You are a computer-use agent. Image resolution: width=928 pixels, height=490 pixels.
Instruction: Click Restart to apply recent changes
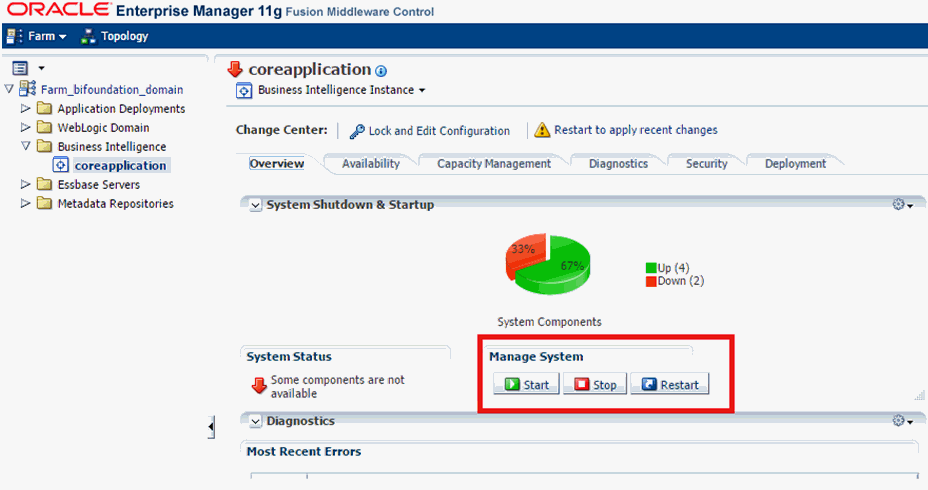(636, 130)
